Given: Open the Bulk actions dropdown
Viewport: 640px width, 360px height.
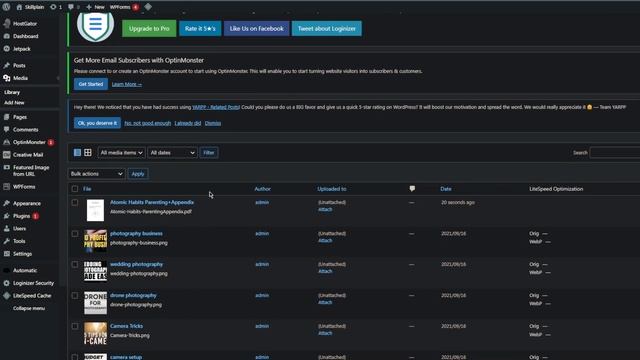Looking at the screenshot, I should 96,174.
